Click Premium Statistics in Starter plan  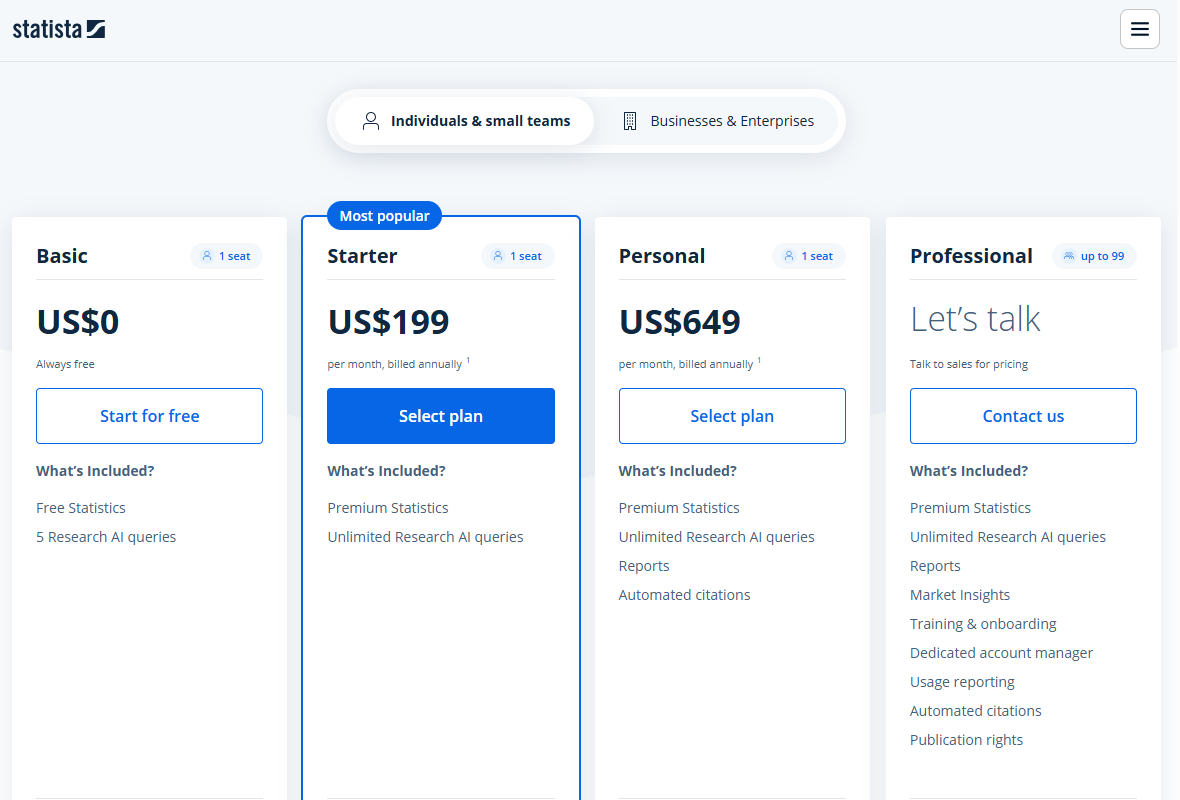pyautogui.click(x=388, y=508)
